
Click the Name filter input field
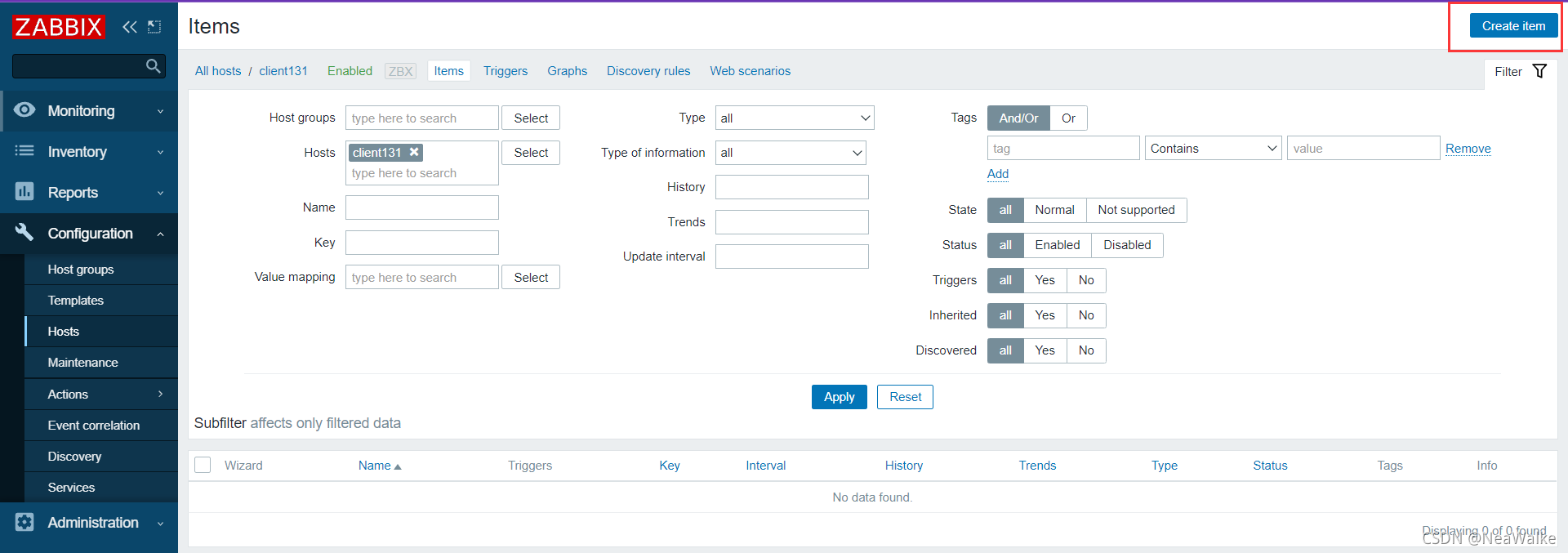click(x=422, y=207)
